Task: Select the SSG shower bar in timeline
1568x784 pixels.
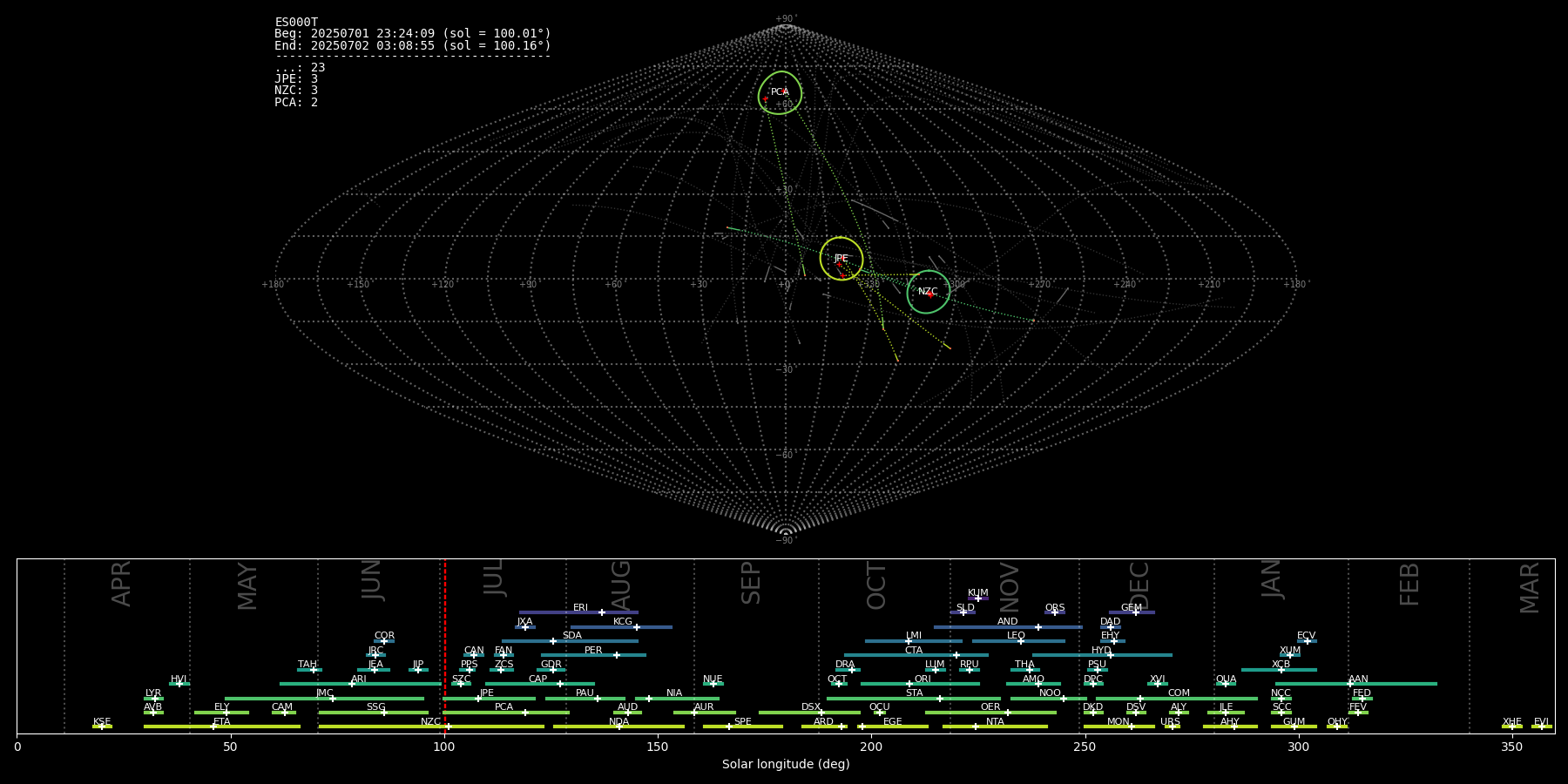Action: click(375, 713)
